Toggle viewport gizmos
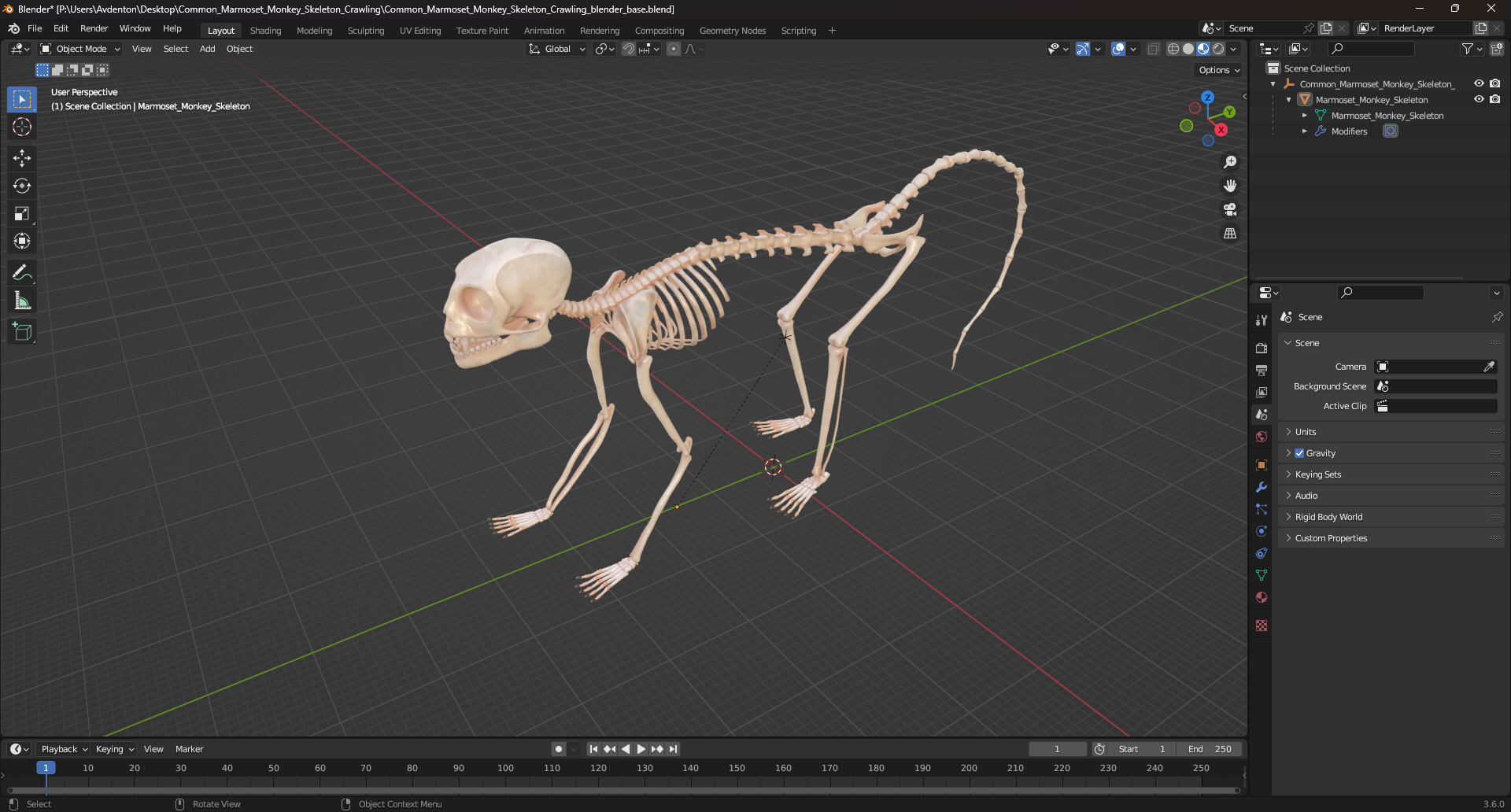 tap(1083, 49)
